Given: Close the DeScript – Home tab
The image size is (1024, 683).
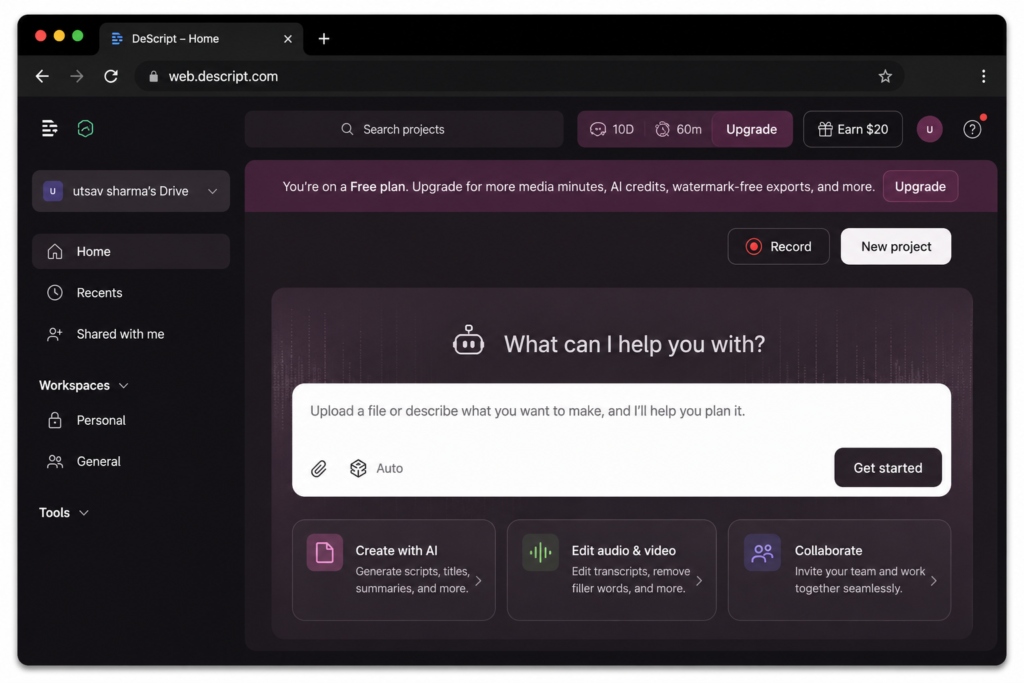Looking at the screenshot, I should 288,39.
